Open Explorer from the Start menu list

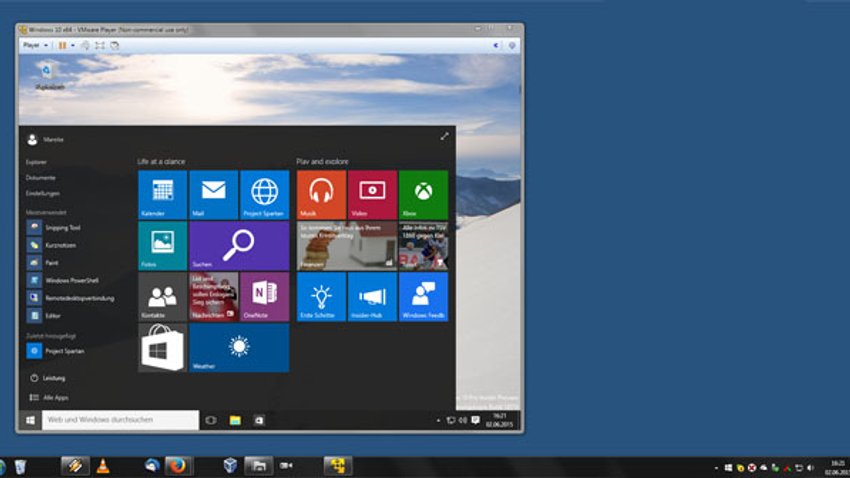pos(36,162)
